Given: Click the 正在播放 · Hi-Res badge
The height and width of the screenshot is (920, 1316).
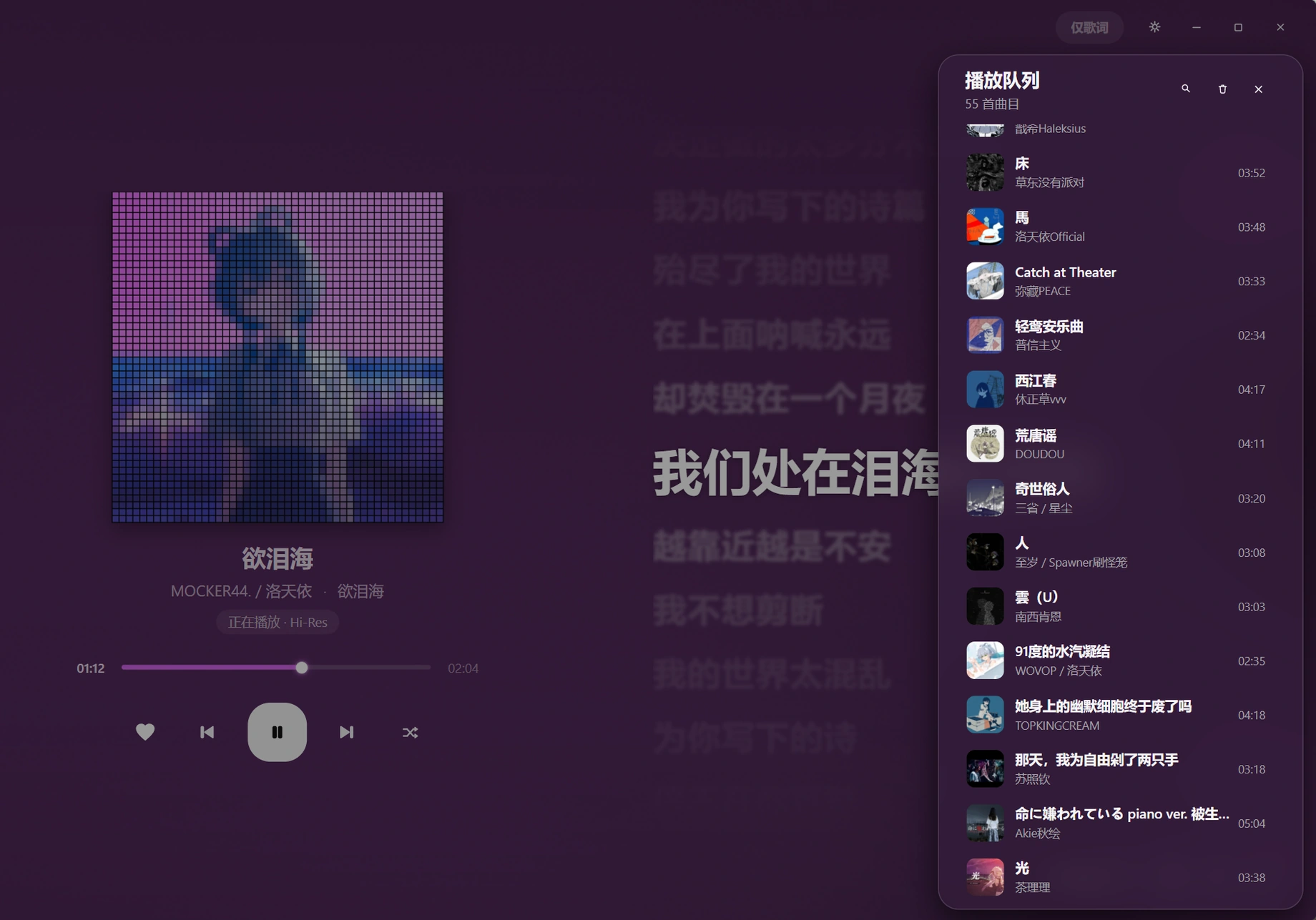Looking at the screenshot, I should [x=278, y=622].
